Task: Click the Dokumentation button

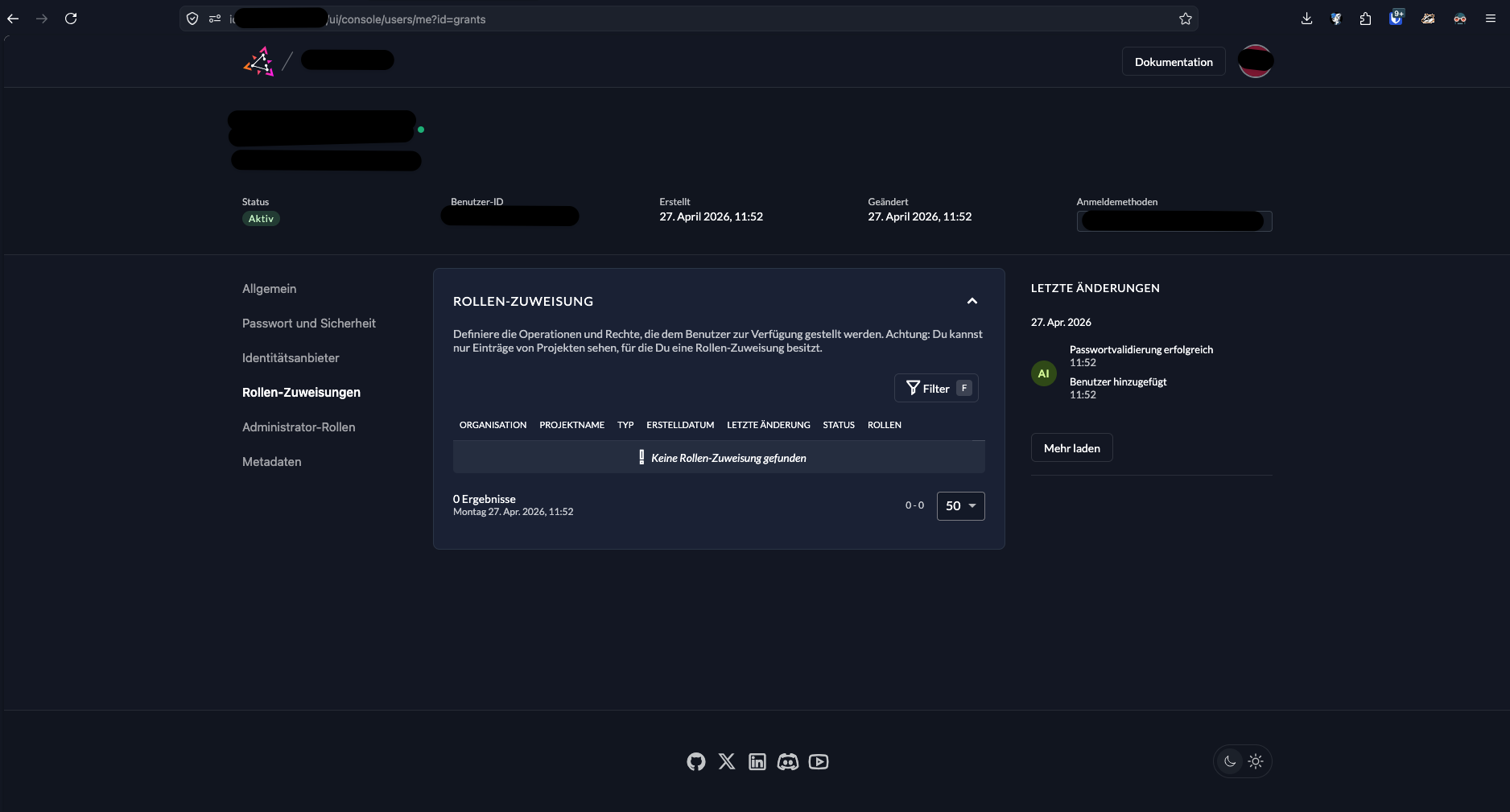Action: pos(1174,62)
